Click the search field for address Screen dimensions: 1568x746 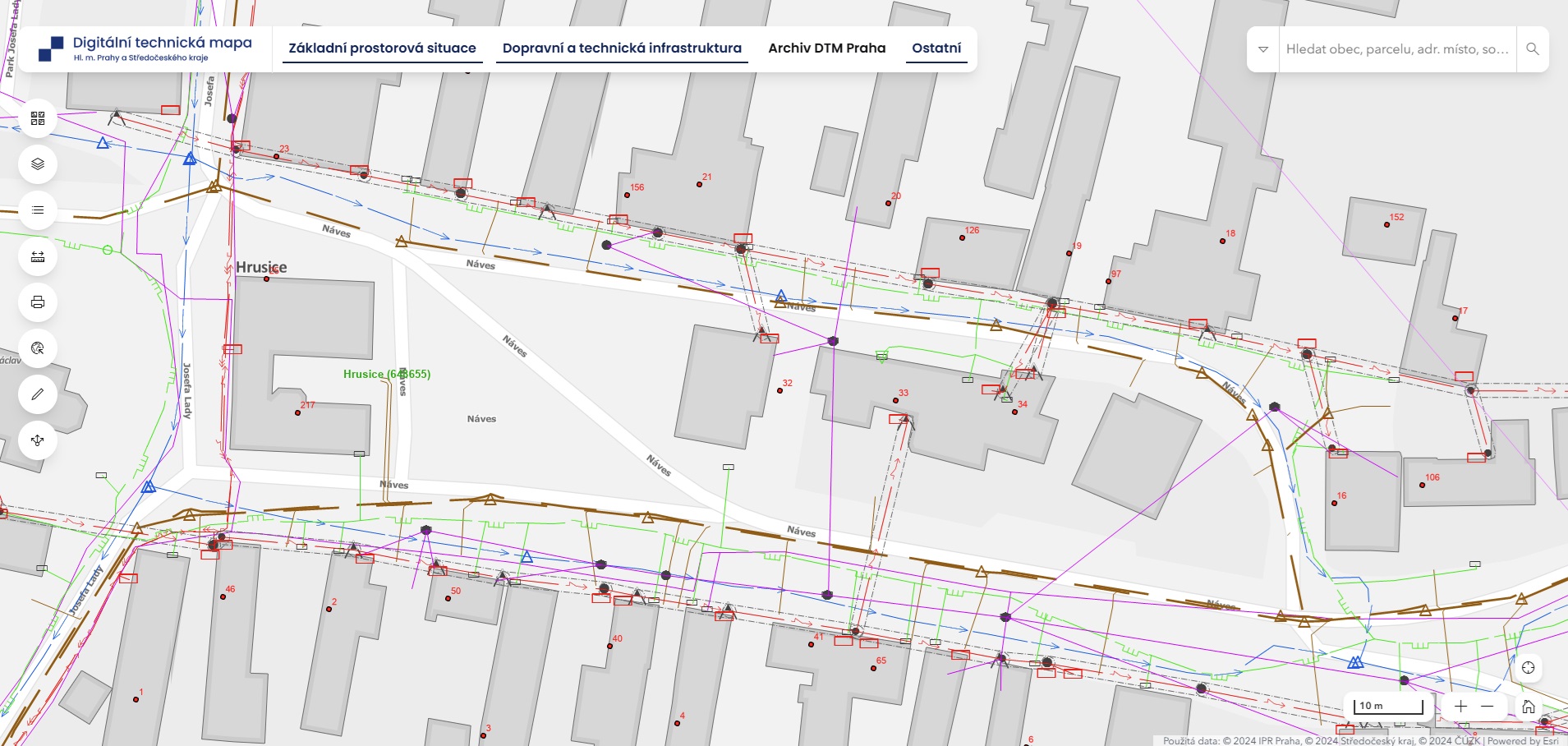point(1396,49)
